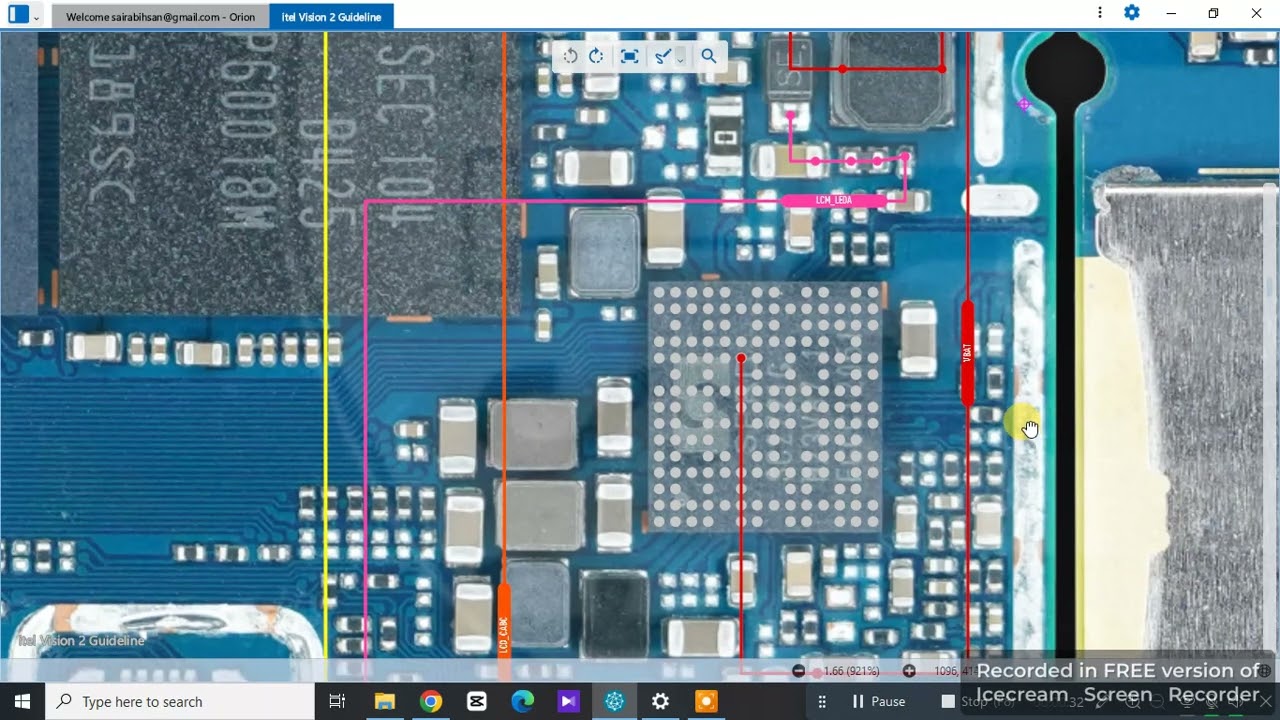Open the Windows Start menu

point(22,702)
